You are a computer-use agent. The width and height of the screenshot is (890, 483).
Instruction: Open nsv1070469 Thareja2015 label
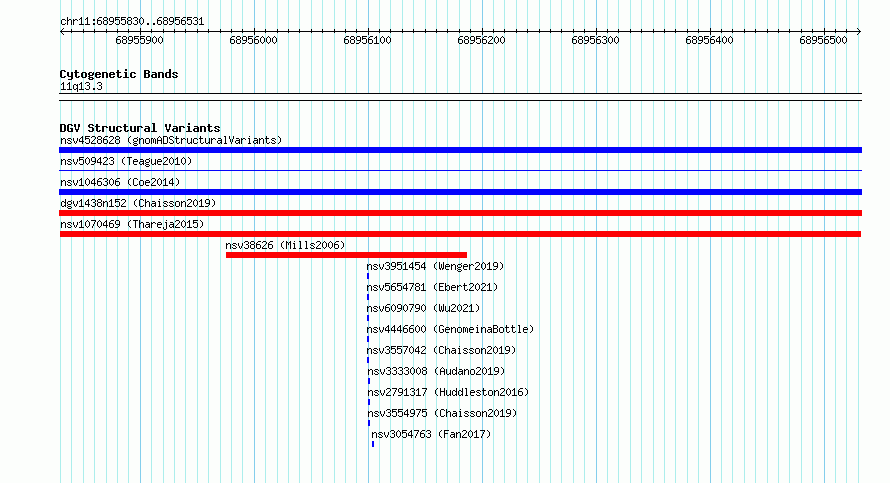click(132, 224)
